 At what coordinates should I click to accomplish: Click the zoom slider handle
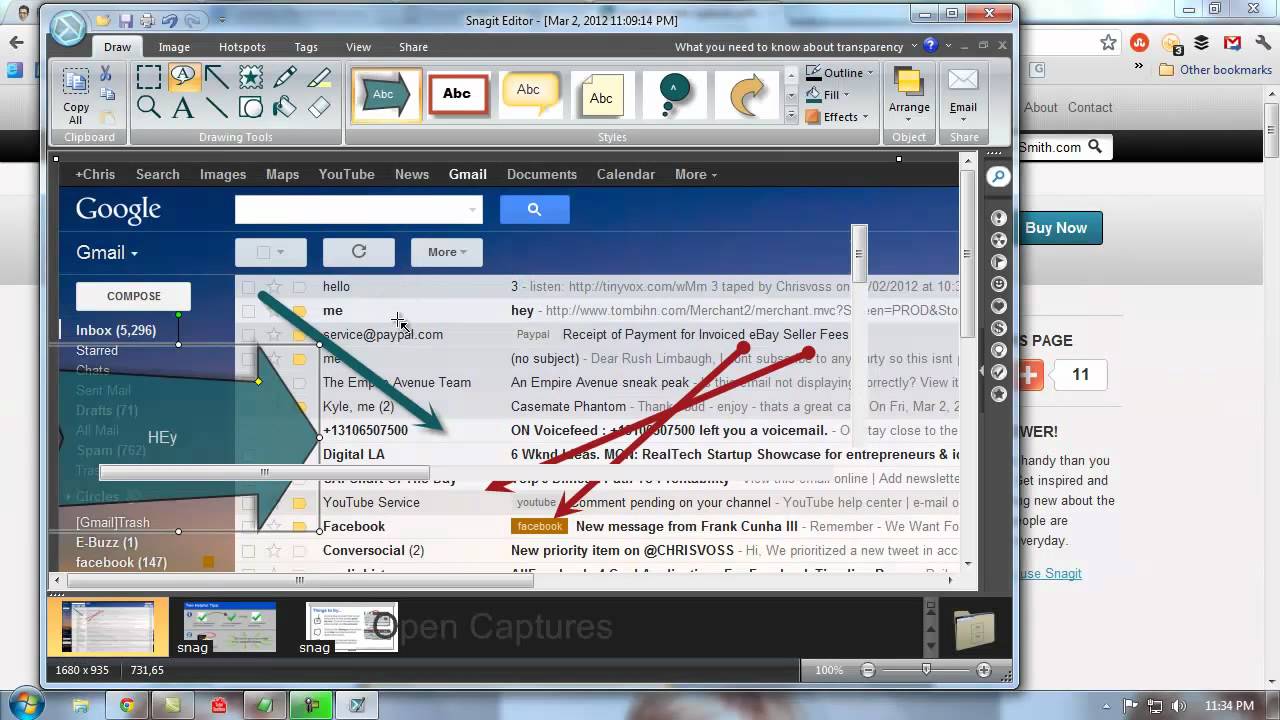pyautogui.click(x=926, y=669)
